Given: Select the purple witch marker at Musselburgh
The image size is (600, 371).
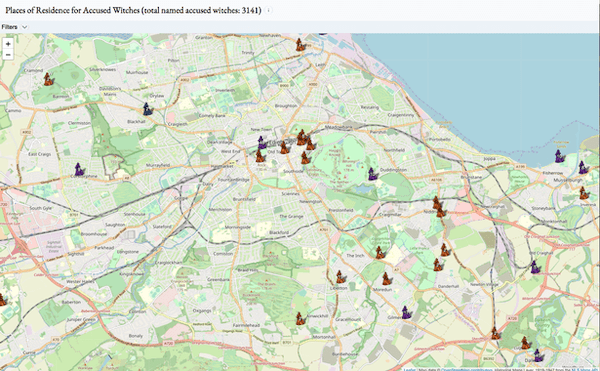Looking at the screenshot, I should click(x=583, y=167).
